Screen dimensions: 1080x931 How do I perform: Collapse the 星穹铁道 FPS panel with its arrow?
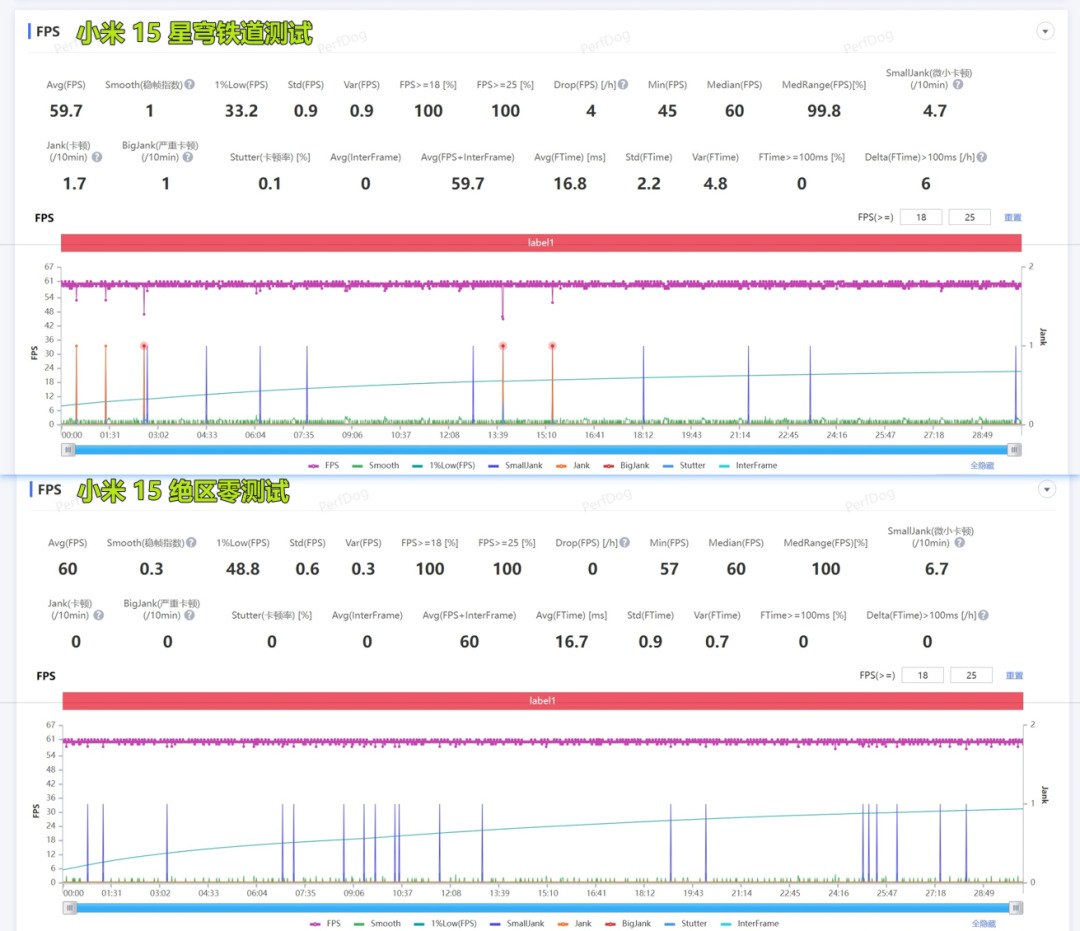pos(1046,31)
